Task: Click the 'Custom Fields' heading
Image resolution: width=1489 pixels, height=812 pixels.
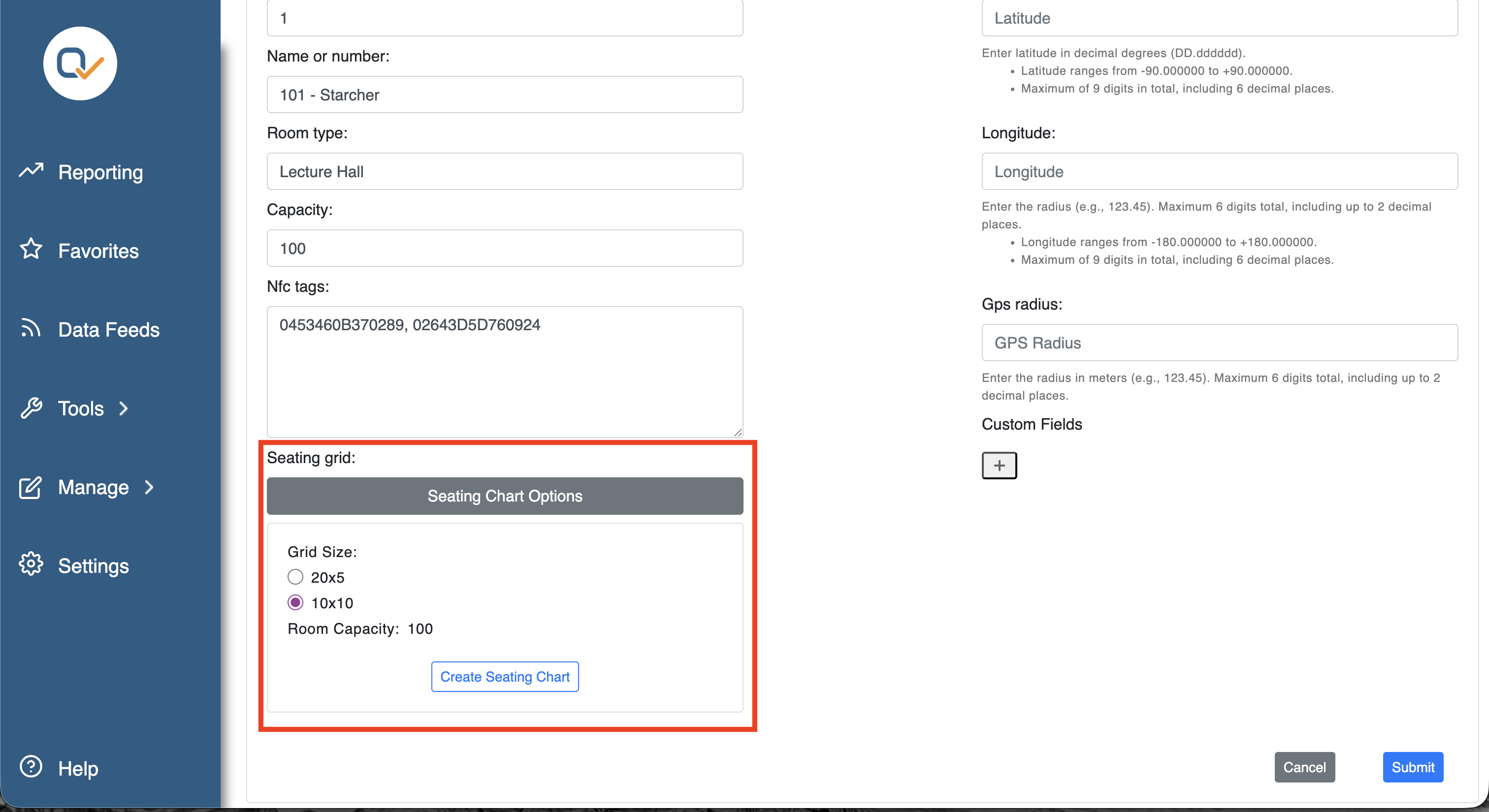Action: pyautogui.click(x=1032, y=425)
